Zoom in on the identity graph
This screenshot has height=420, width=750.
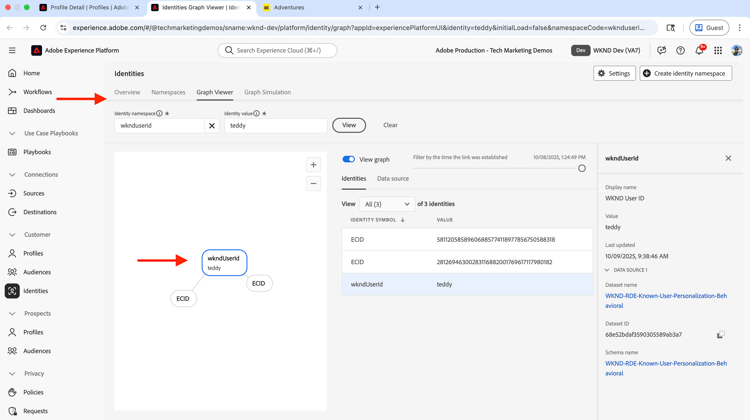pyautogui.click(x=313, y=165)
